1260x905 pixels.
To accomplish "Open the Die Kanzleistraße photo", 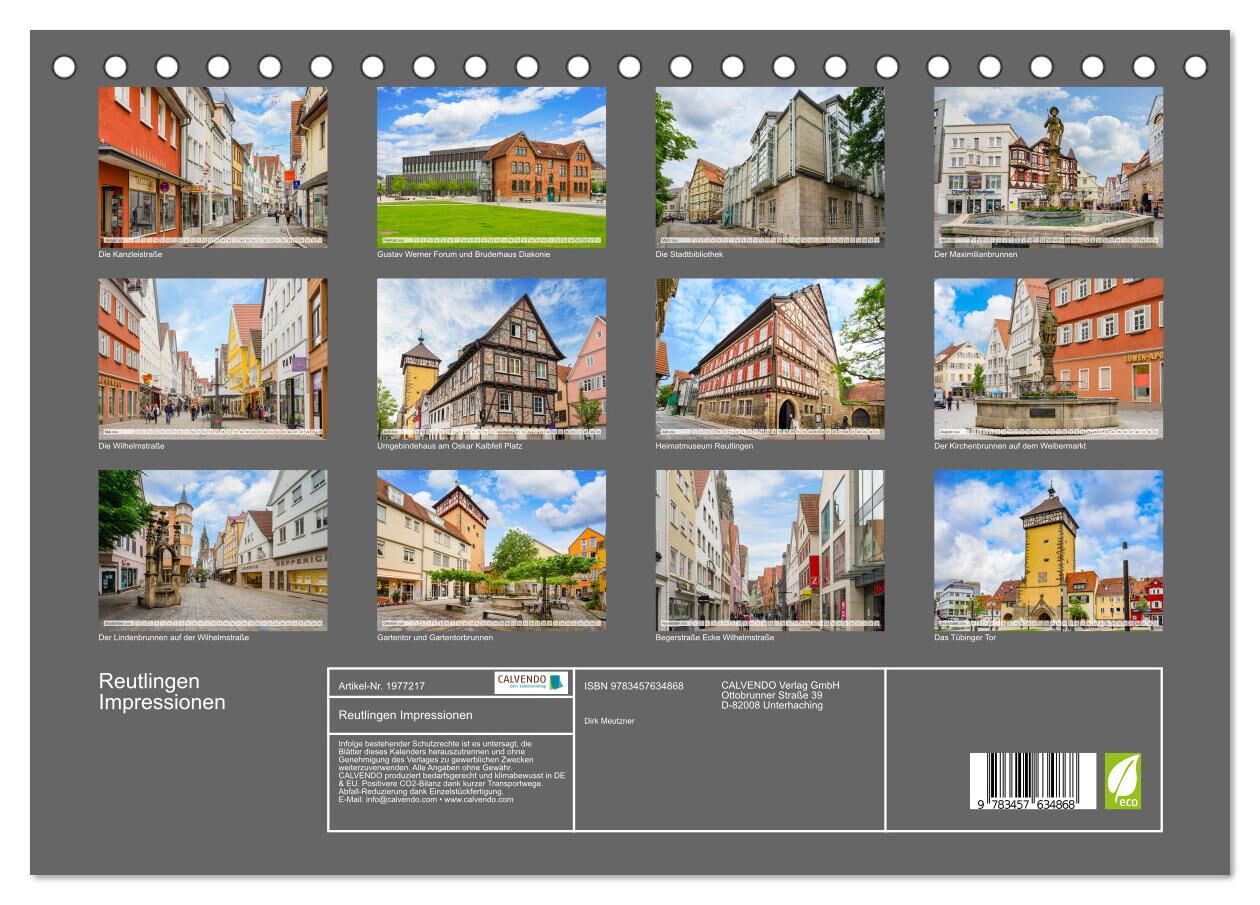I will (x=212, y=166).
